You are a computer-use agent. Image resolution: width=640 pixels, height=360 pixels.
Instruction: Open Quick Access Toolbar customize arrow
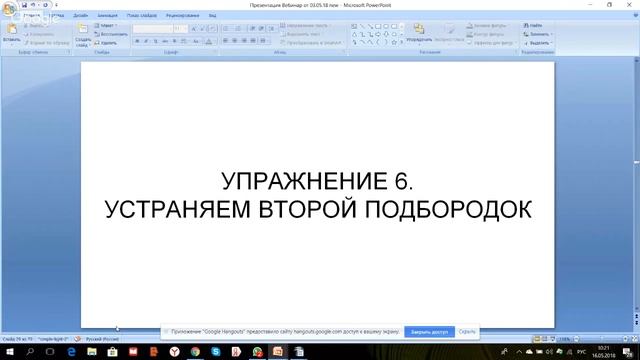tap(56, 5)
